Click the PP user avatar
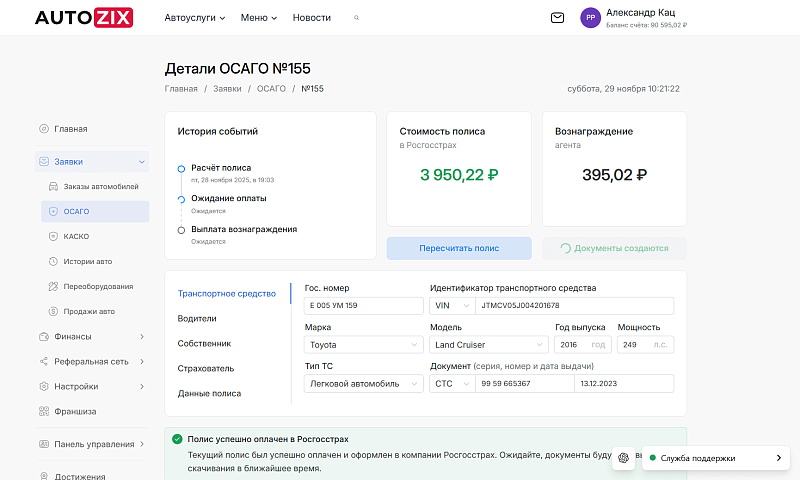The height and width of the screenshot is (480, 800). tap(590, 18)
